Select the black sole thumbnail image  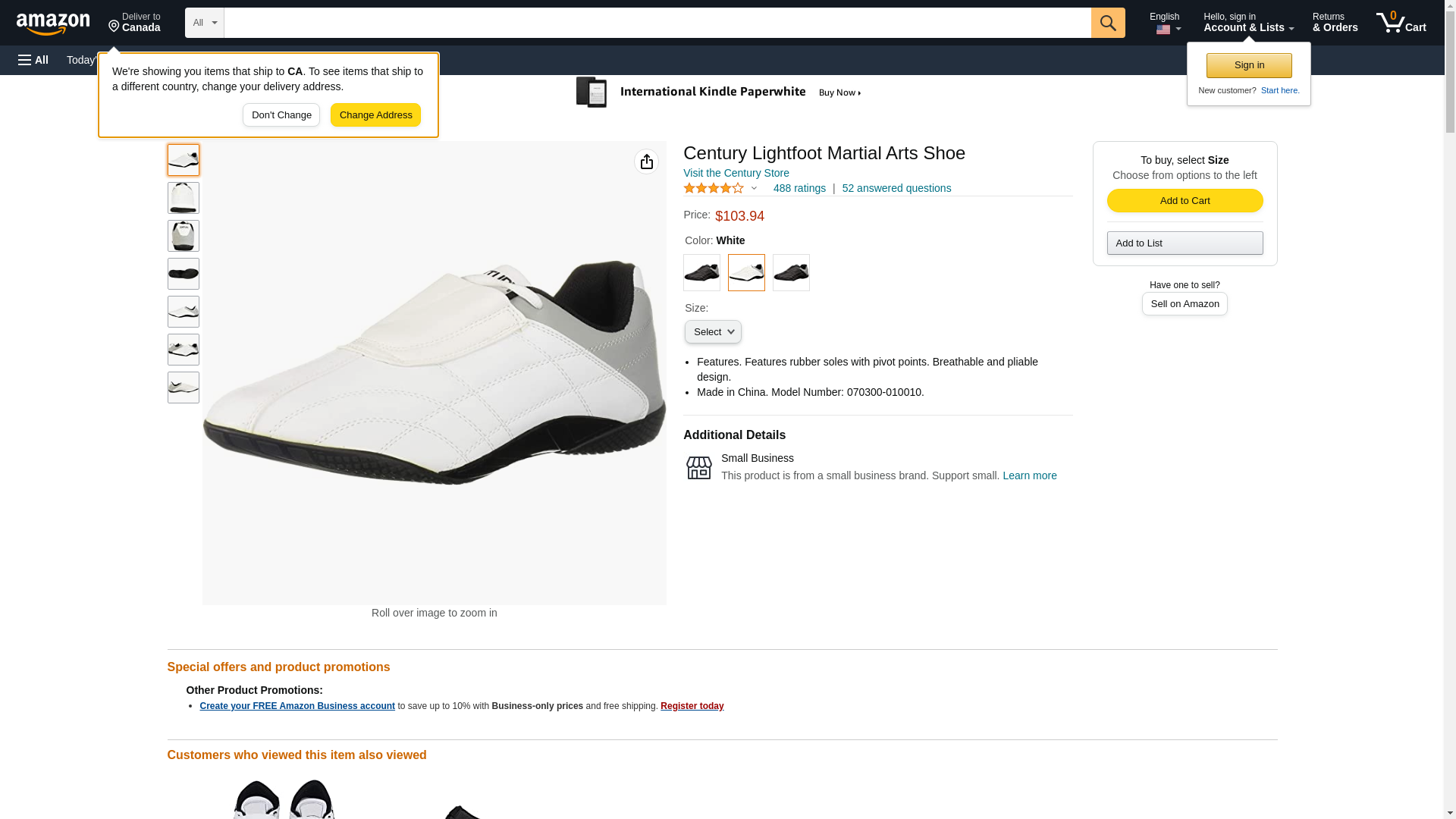184,274
